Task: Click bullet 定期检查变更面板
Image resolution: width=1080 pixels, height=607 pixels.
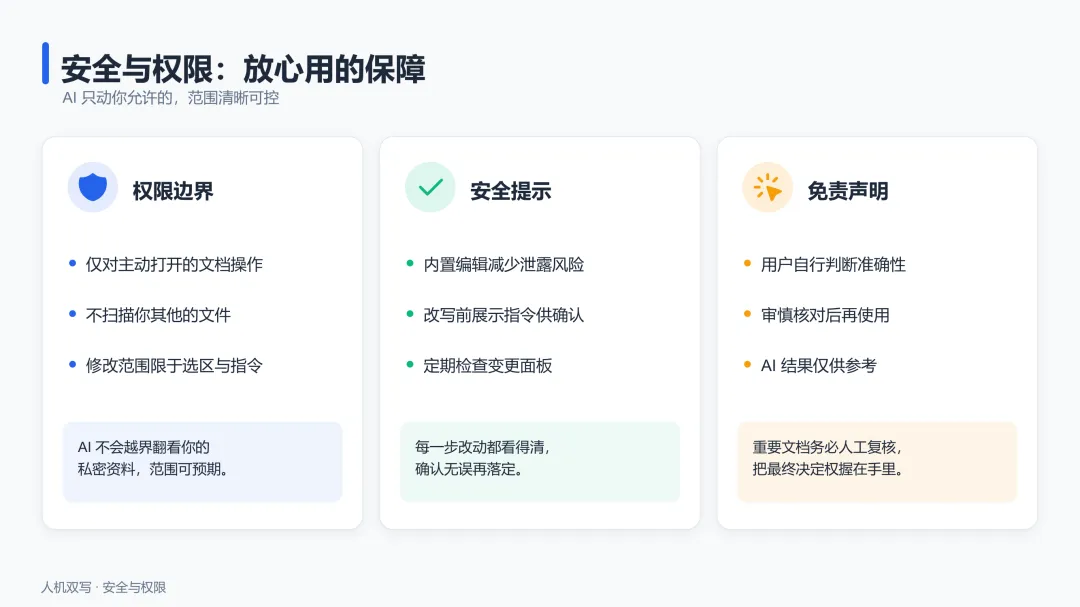Action: point(488,365)
